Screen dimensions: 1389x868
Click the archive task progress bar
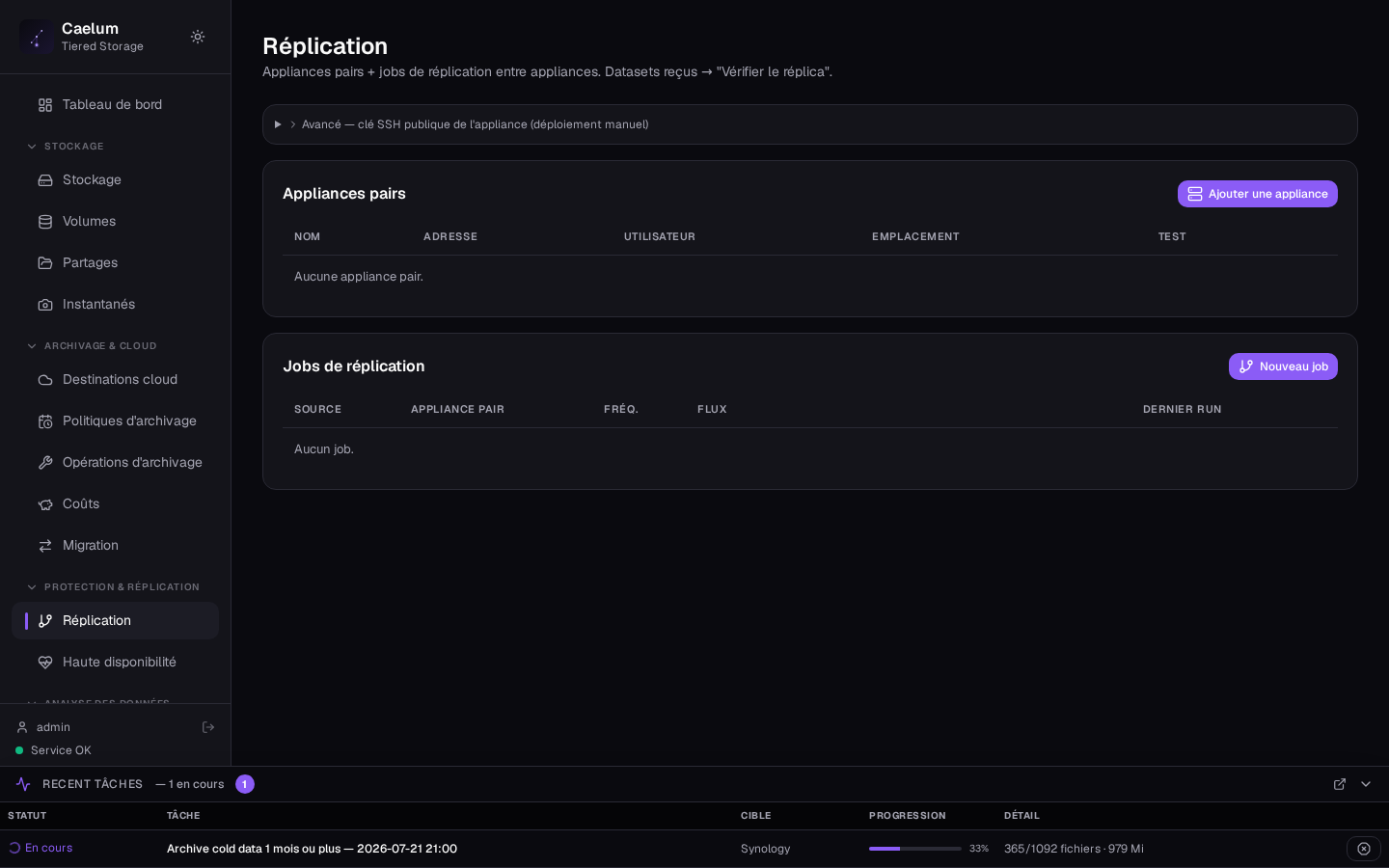[915, 849]
